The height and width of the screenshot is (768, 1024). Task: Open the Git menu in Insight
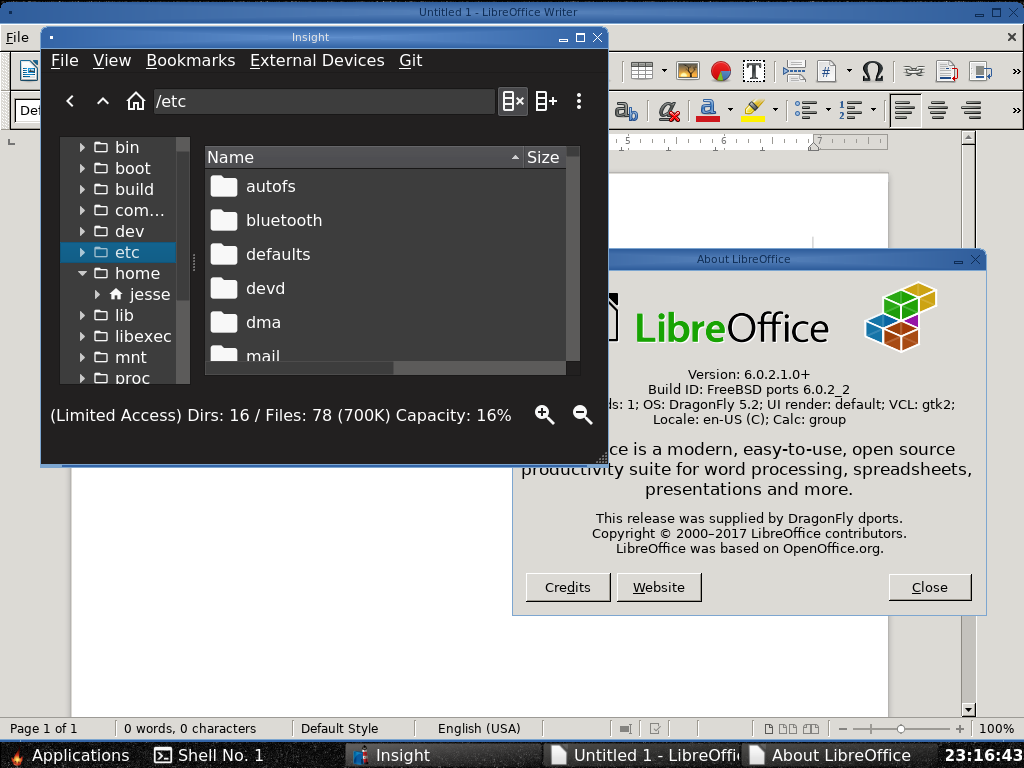411,61
